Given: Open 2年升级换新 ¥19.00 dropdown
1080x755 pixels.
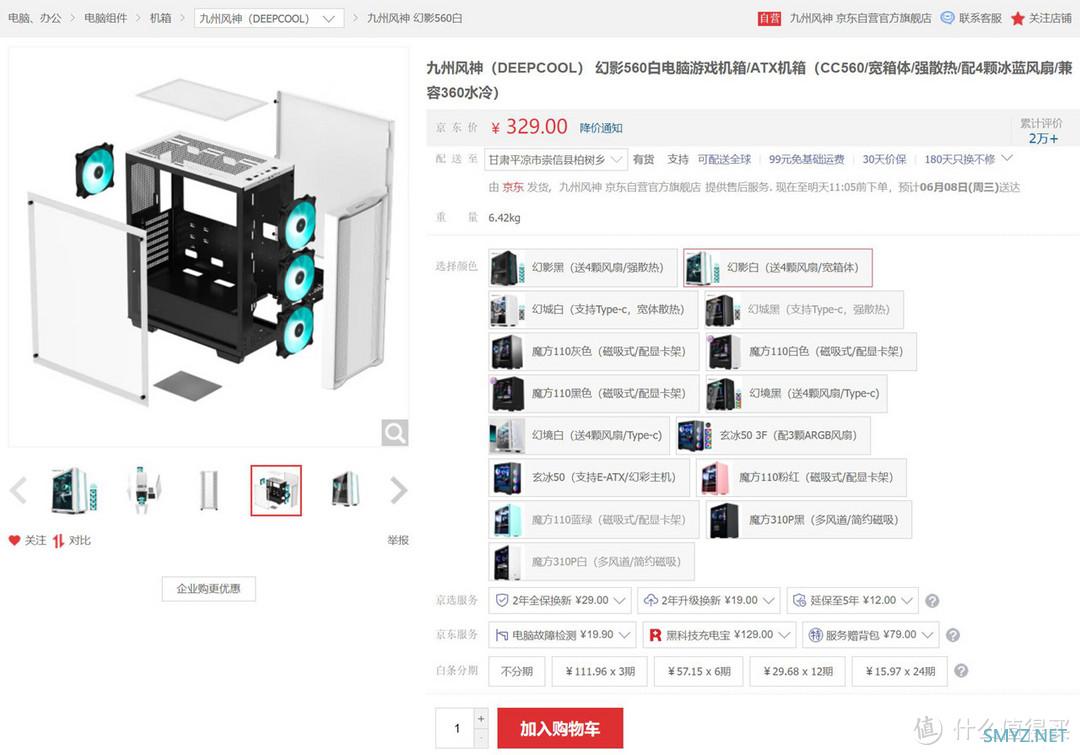Looking at the screenshot, I should 709,601.
